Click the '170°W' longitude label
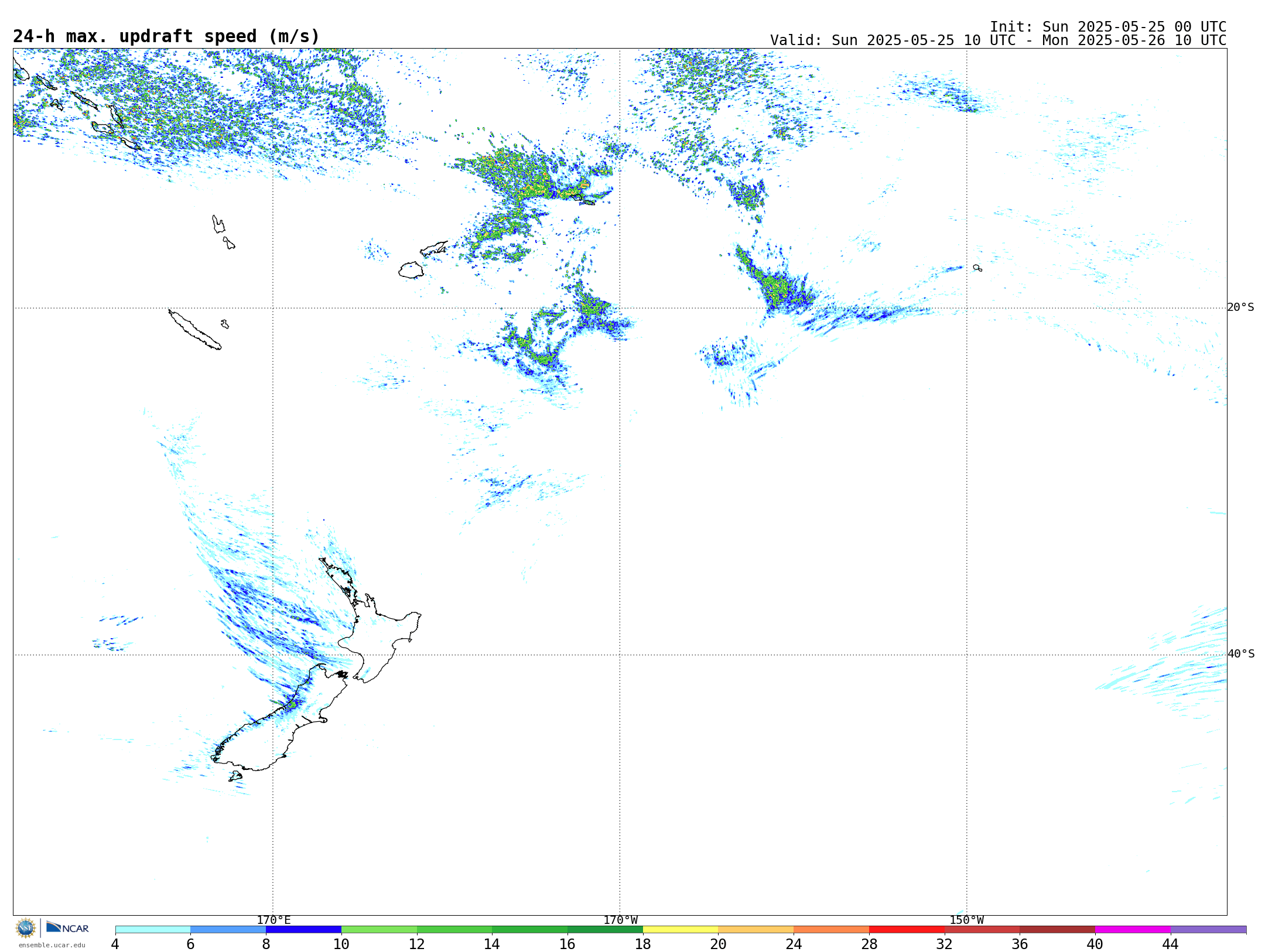1265x952 pixels. tap(621, 920)
